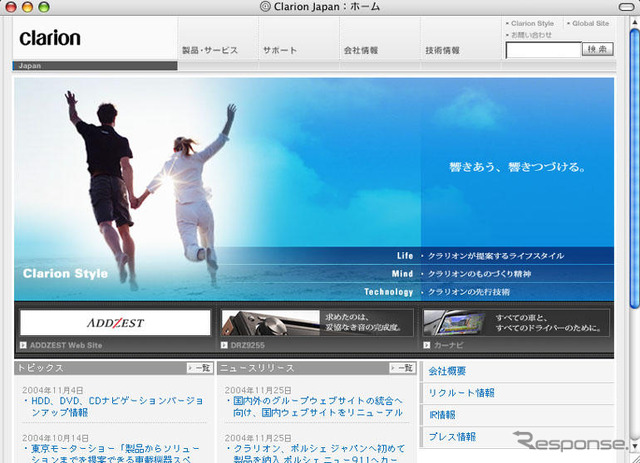Screen dimensions: 640x463
Task: Open the 会社概要 sidebar link
Action: (447, 371)
